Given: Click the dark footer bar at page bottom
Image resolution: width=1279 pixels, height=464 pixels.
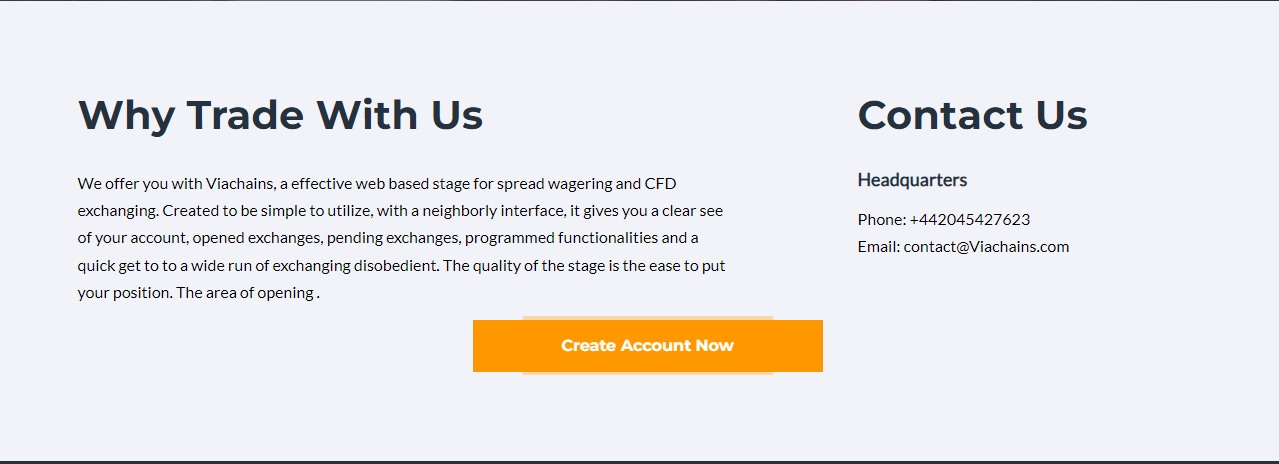Looking at the screenshot, I should click(639, 462).
